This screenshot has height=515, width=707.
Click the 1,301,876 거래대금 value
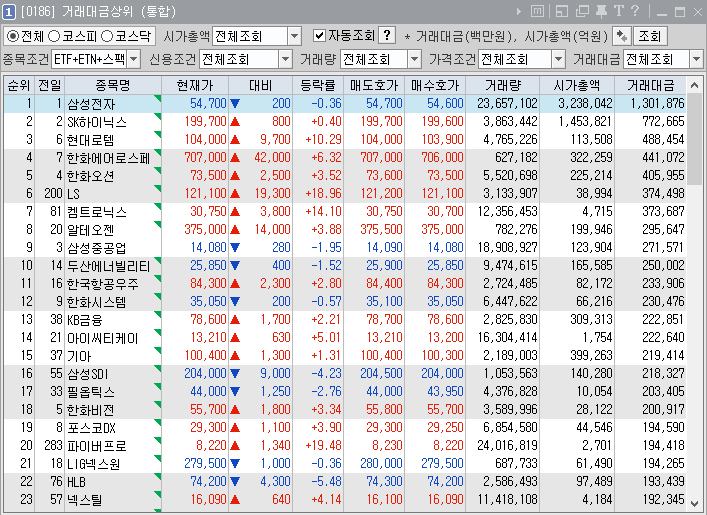[657, 104]
